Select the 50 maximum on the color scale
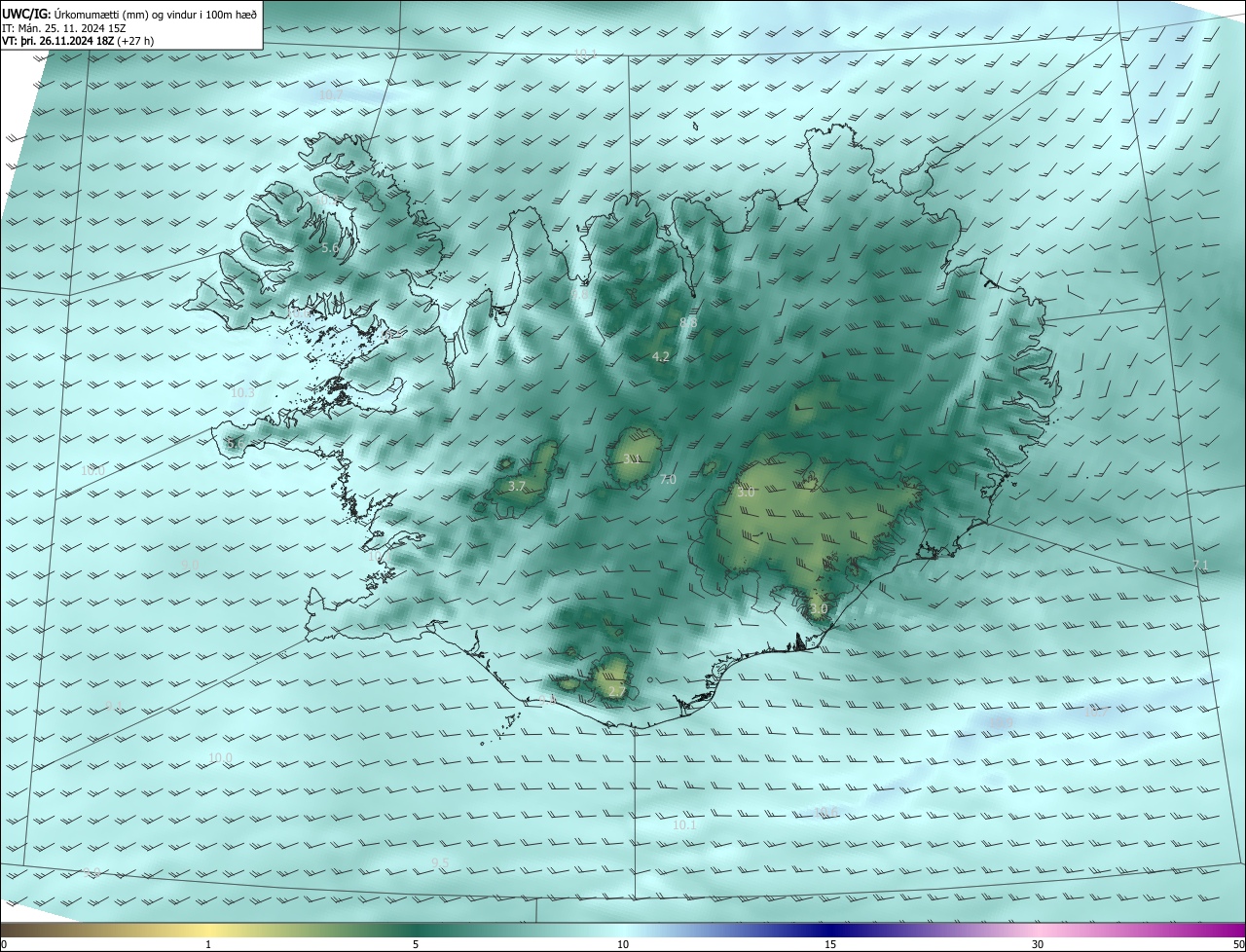The image size is (1246, 952). [1238, 944]
